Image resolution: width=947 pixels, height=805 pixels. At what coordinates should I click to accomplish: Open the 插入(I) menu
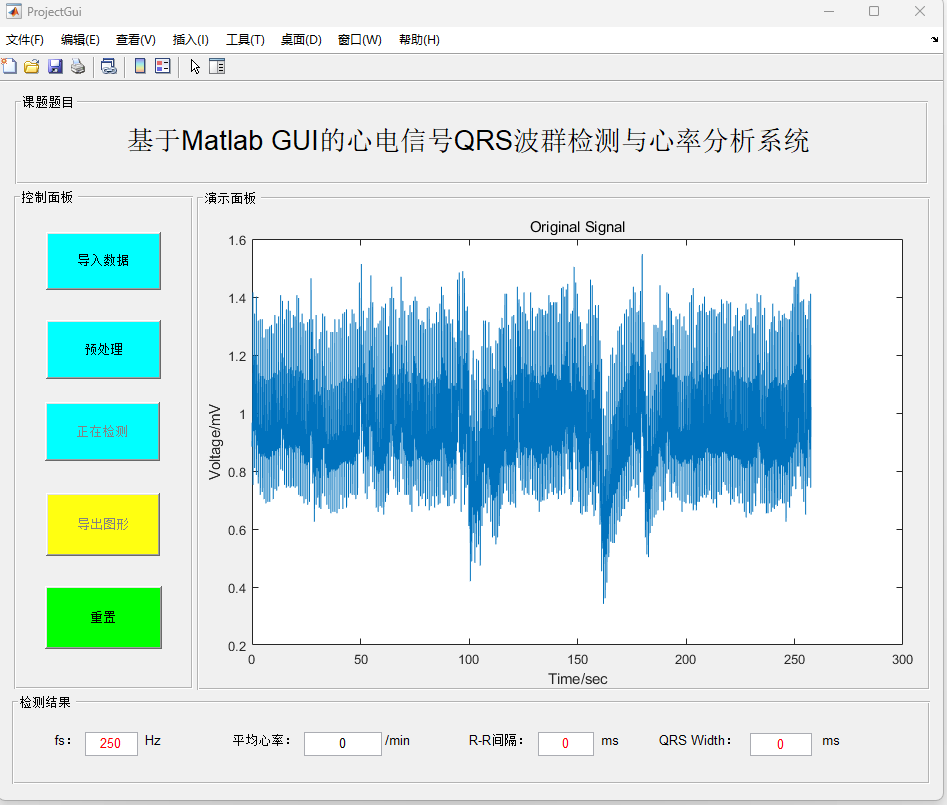[x=190, y=40]
